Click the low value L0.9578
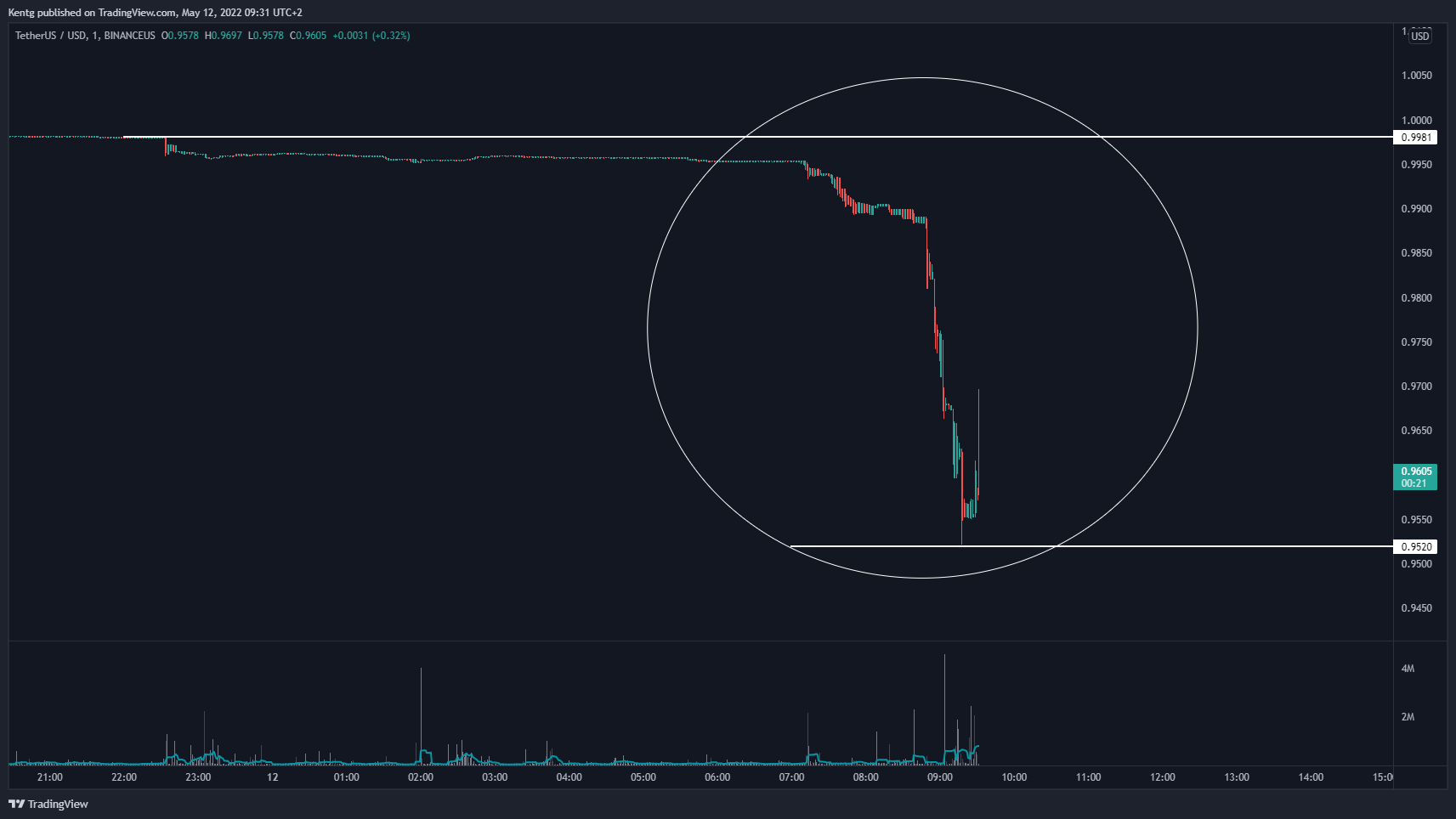The width and height of the screenshot is (1456, 819). tap(266, 36)
